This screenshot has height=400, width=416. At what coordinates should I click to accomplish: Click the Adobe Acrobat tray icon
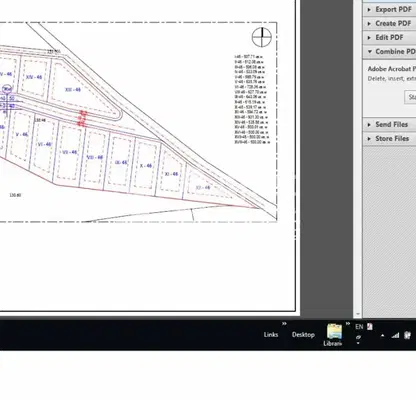coord(370,326)
